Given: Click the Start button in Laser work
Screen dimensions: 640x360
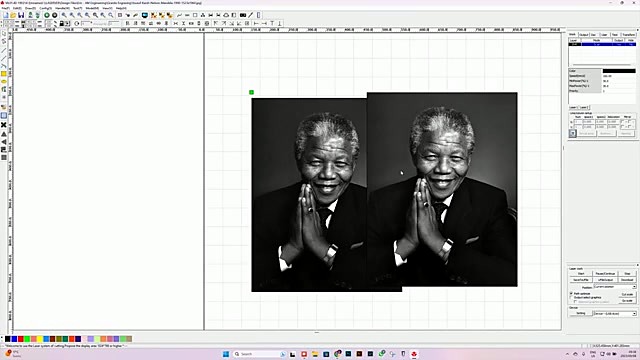Looking at the screenshot, I should [581, 273].
